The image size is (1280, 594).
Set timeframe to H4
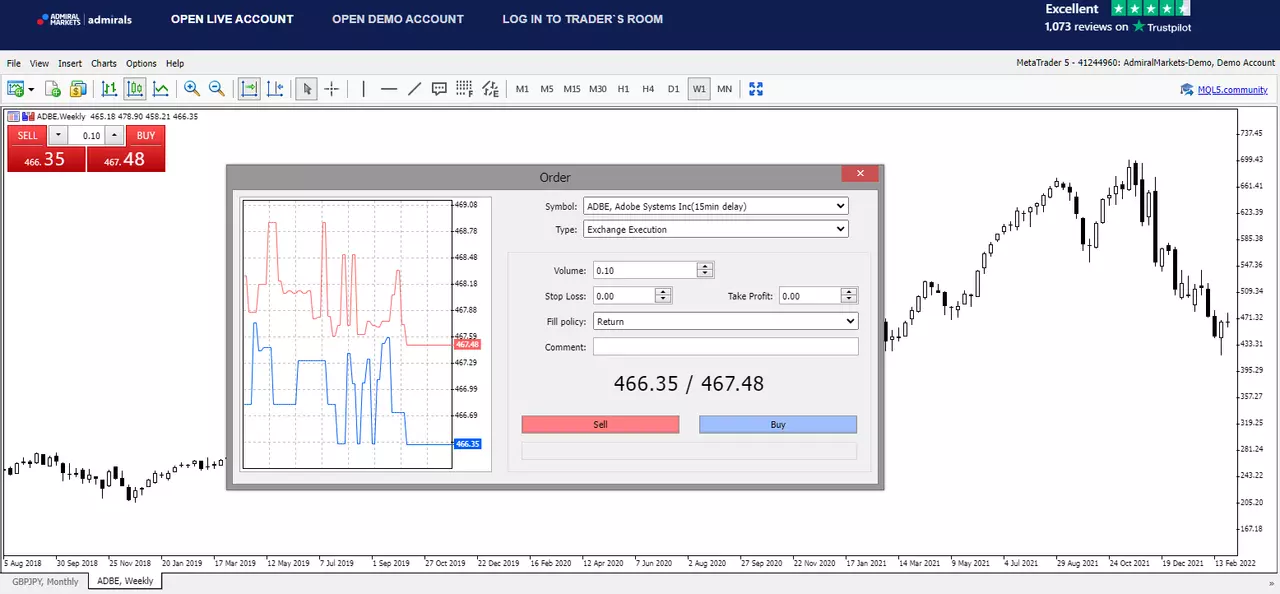[x=648, y=89]
